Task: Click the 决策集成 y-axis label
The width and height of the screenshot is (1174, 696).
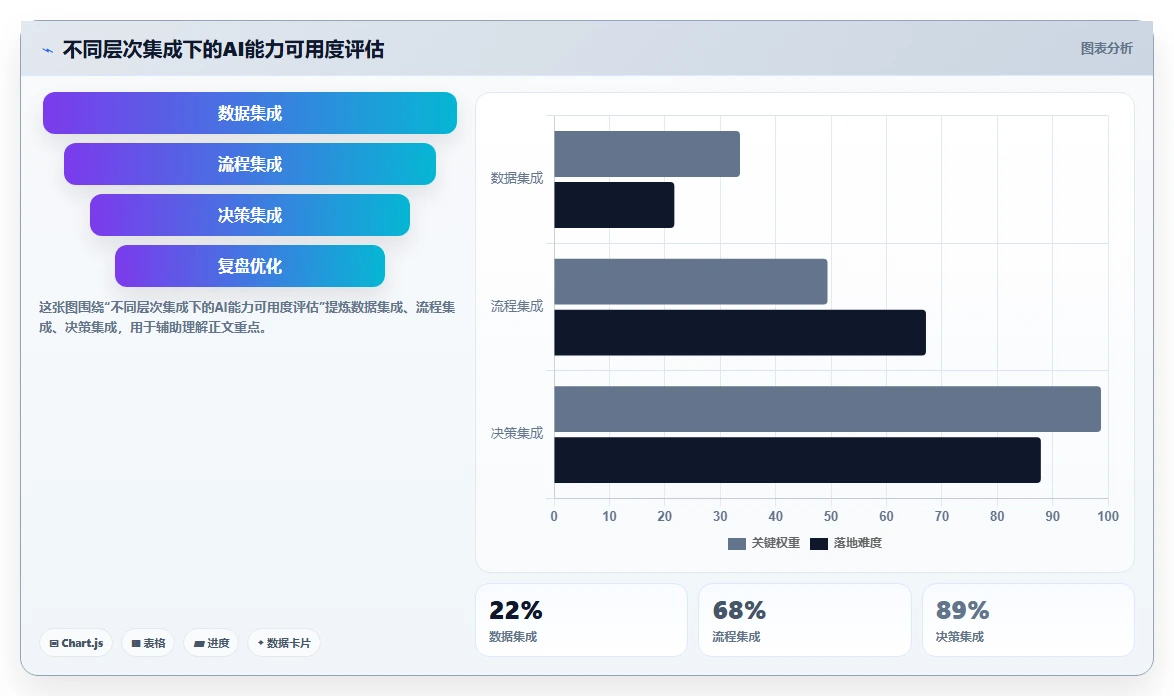Action: tap(517, 433)
